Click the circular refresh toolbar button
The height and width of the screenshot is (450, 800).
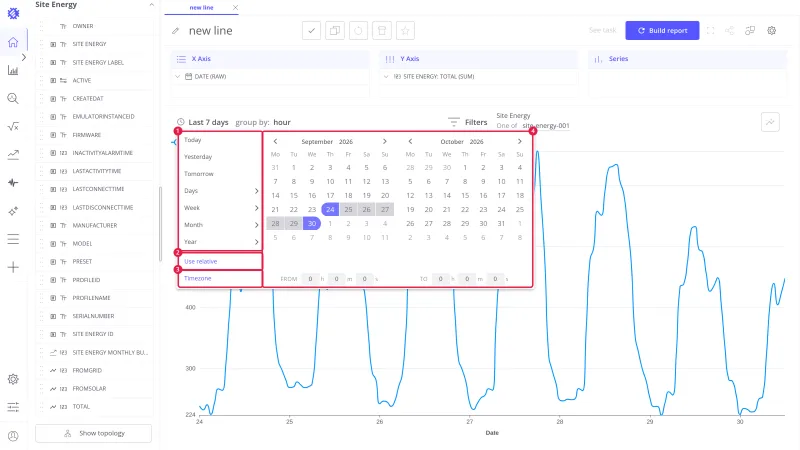point(358,31)
